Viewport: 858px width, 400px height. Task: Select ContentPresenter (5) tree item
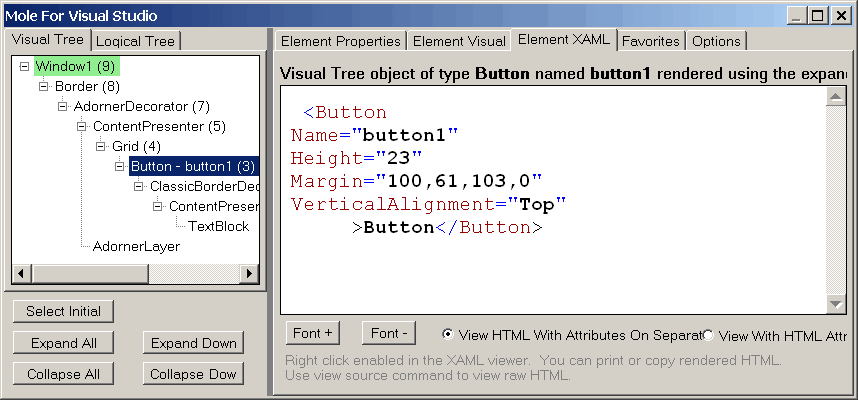(159, 126)
